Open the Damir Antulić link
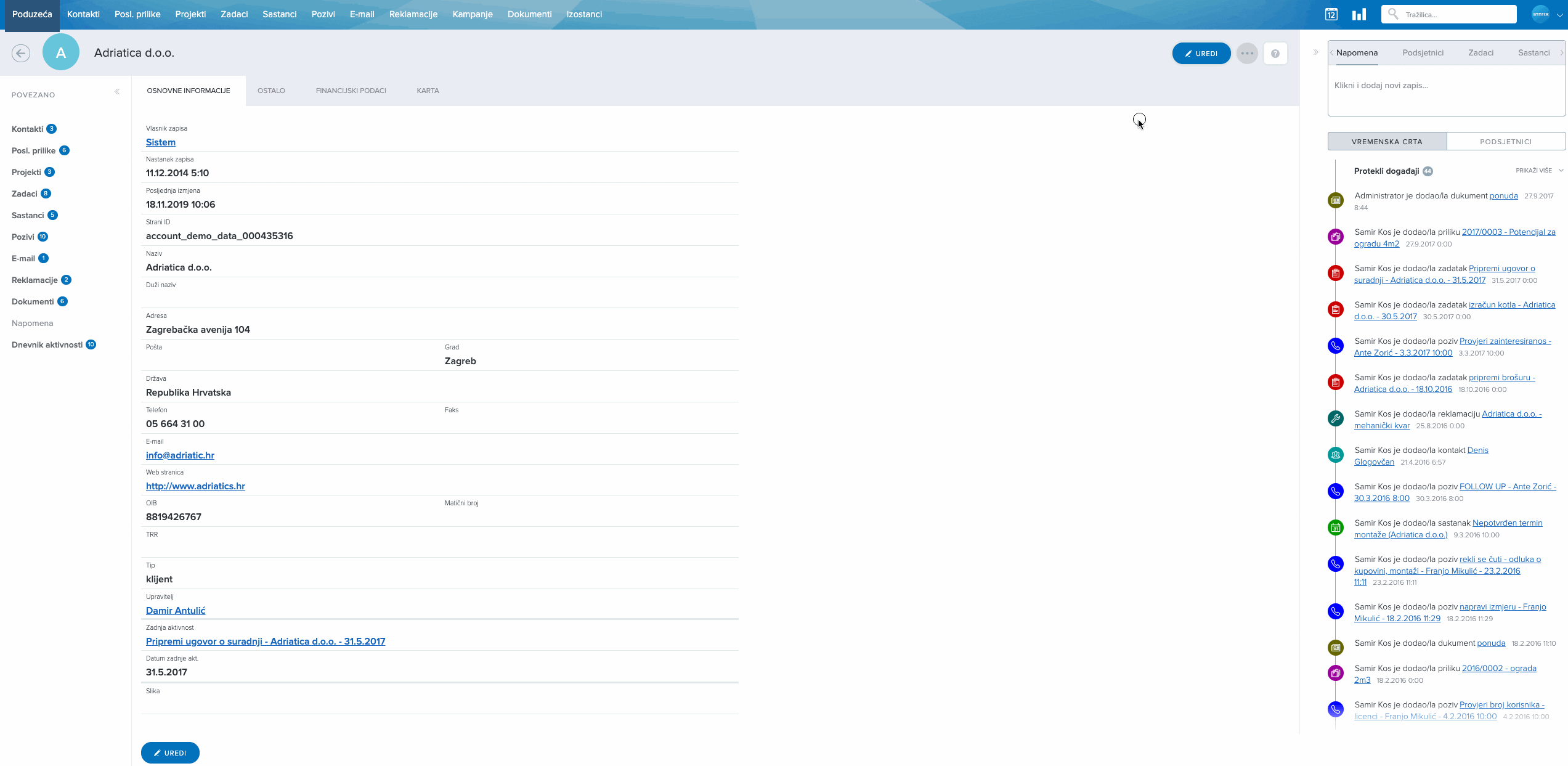 [x=176, y=610]
